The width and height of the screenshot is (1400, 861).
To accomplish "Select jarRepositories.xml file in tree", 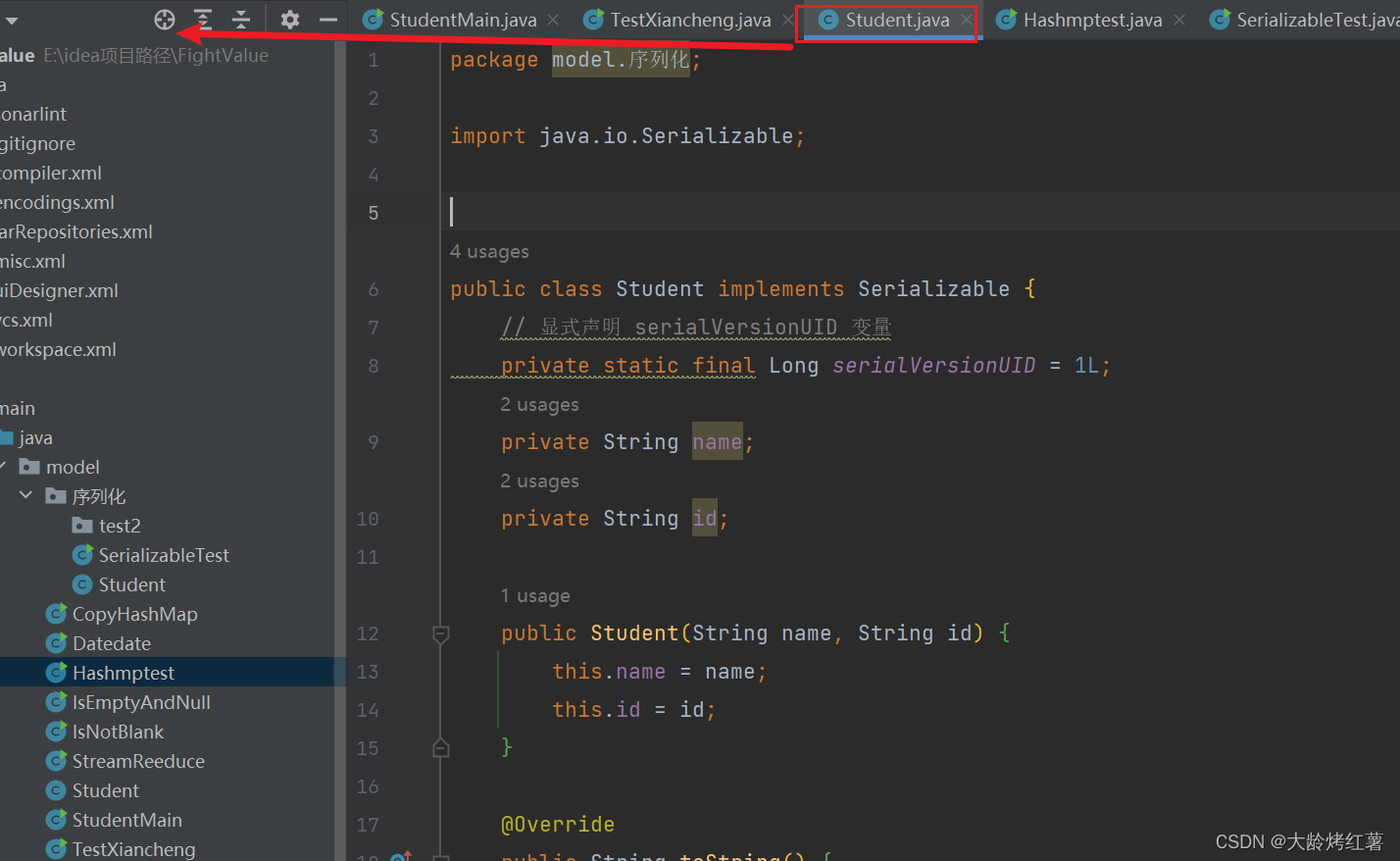I will click(x=76, y=231).
